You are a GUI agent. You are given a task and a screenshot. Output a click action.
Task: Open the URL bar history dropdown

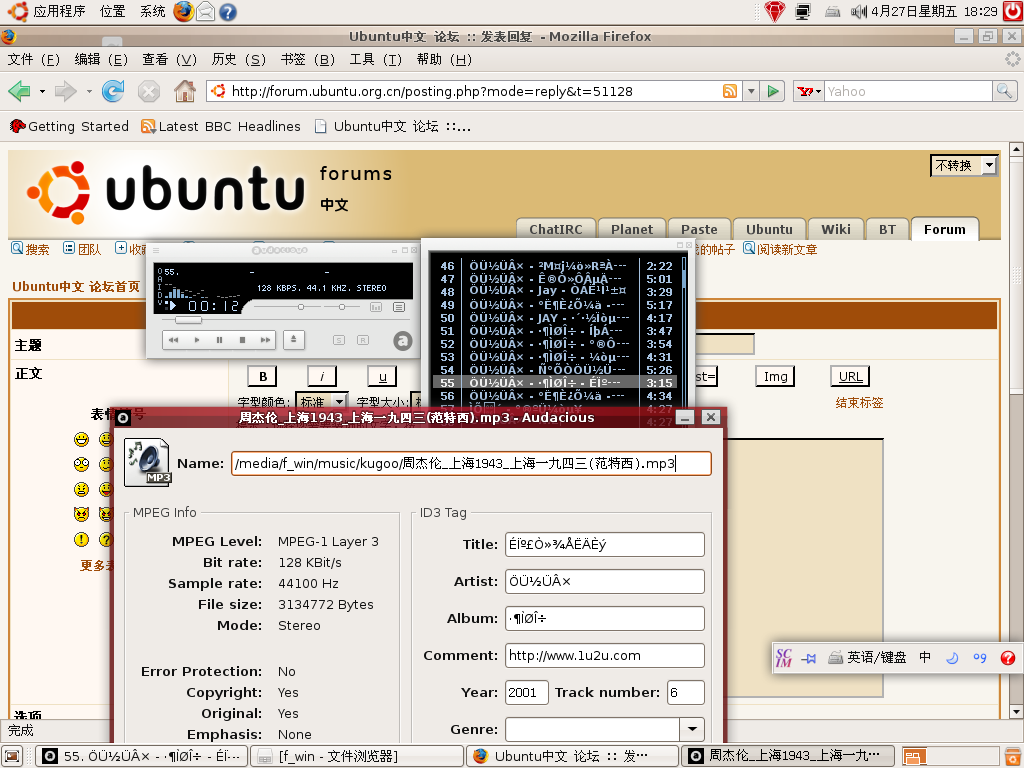tap(751, 91)
